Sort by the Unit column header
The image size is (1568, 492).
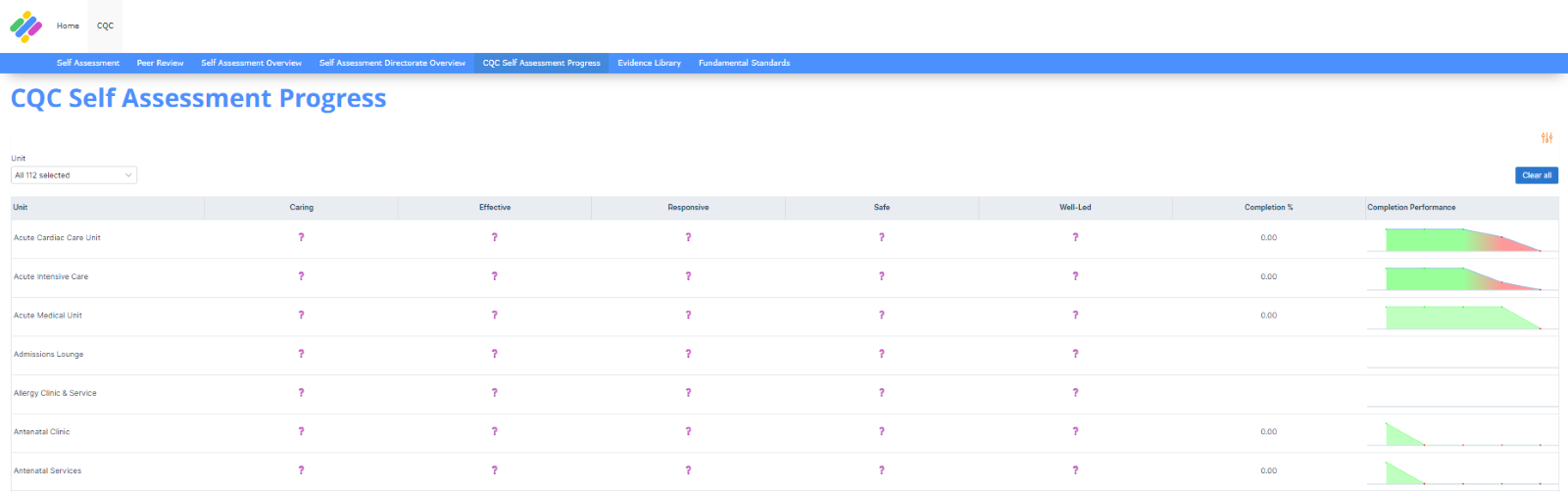point(108,208)
